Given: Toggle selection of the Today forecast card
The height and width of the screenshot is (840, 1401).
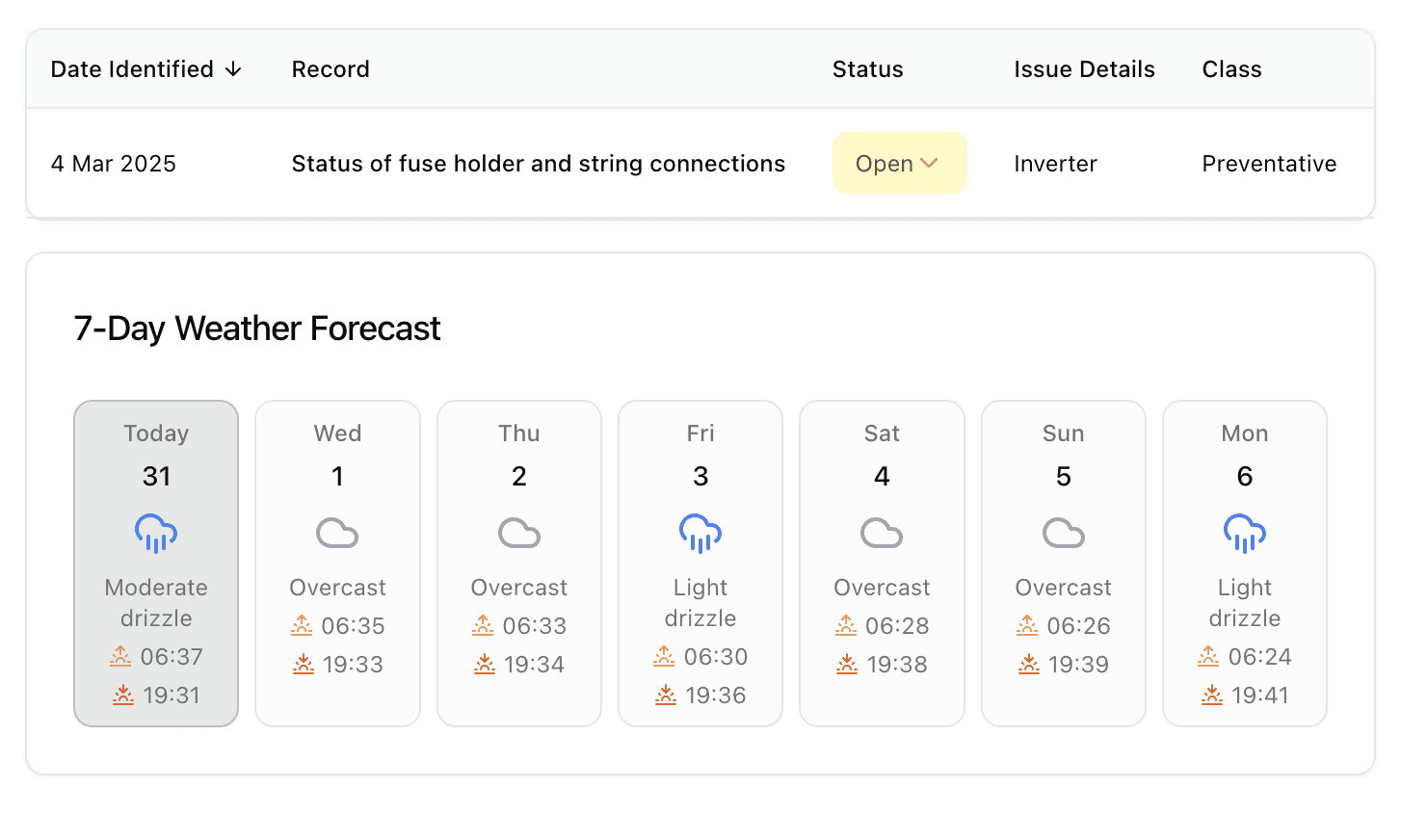Looking at the screenshot, I should tap(155, 563).
